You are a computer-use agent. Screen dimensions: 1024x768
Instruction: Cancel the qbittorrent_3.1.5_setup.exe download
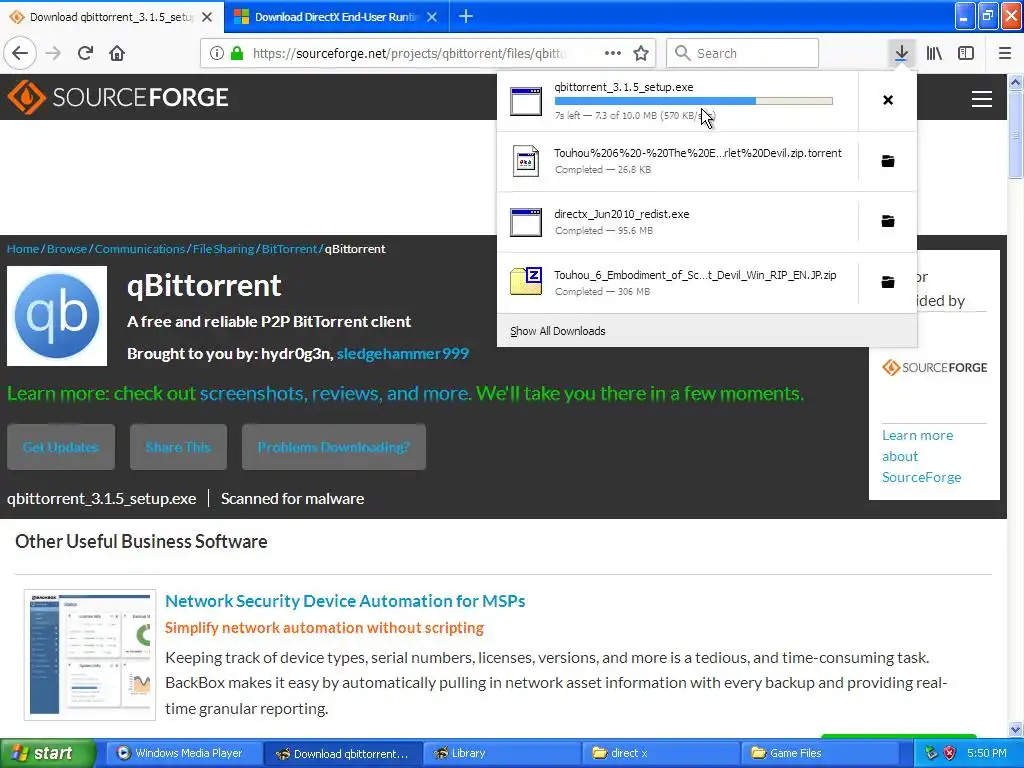pos(888,100)
